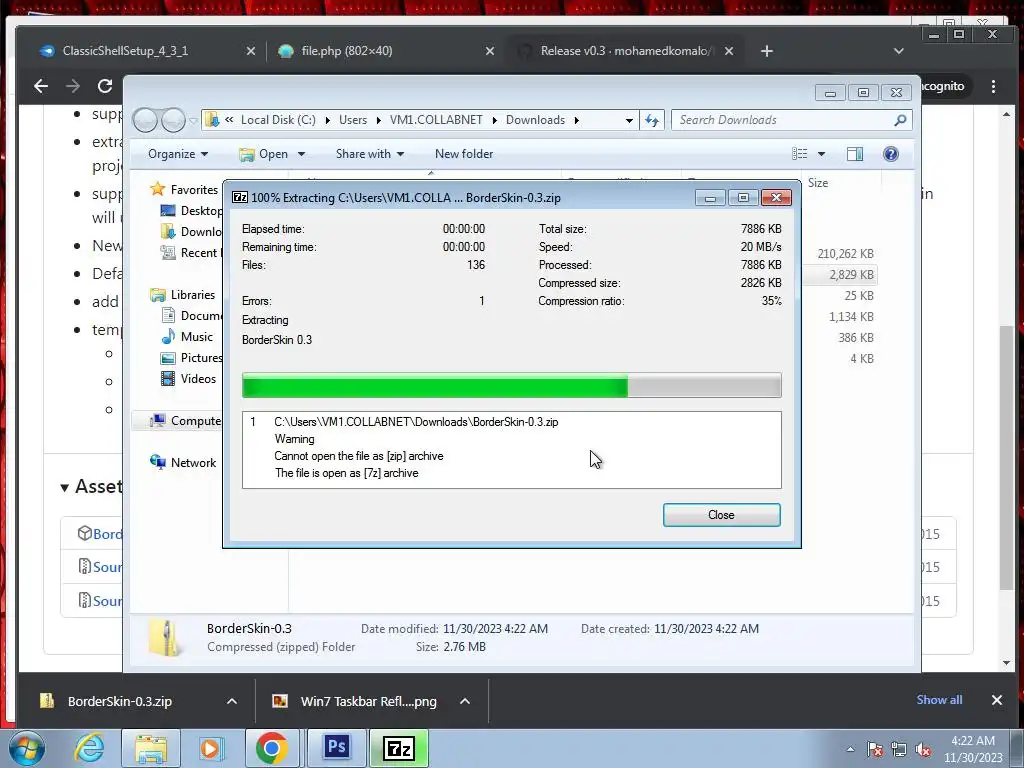Expand the Open dropdown arrow in Explorer
The width and height of the screenshot is (1024, 768).
(x=301, y=154)
